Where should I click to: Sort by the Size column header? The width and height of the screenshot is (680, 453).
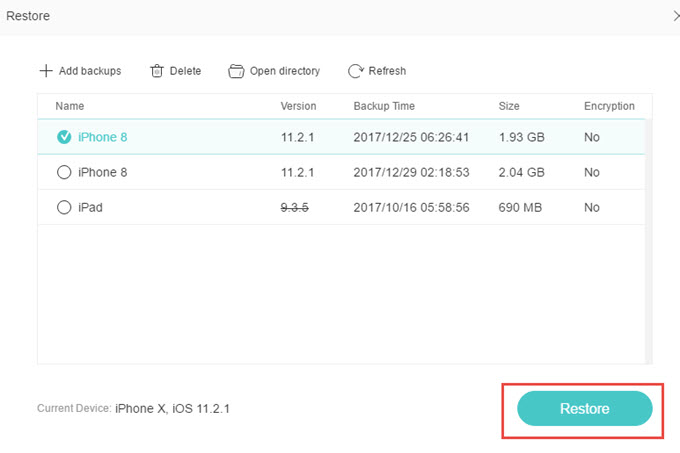click(x=509, y=106)
